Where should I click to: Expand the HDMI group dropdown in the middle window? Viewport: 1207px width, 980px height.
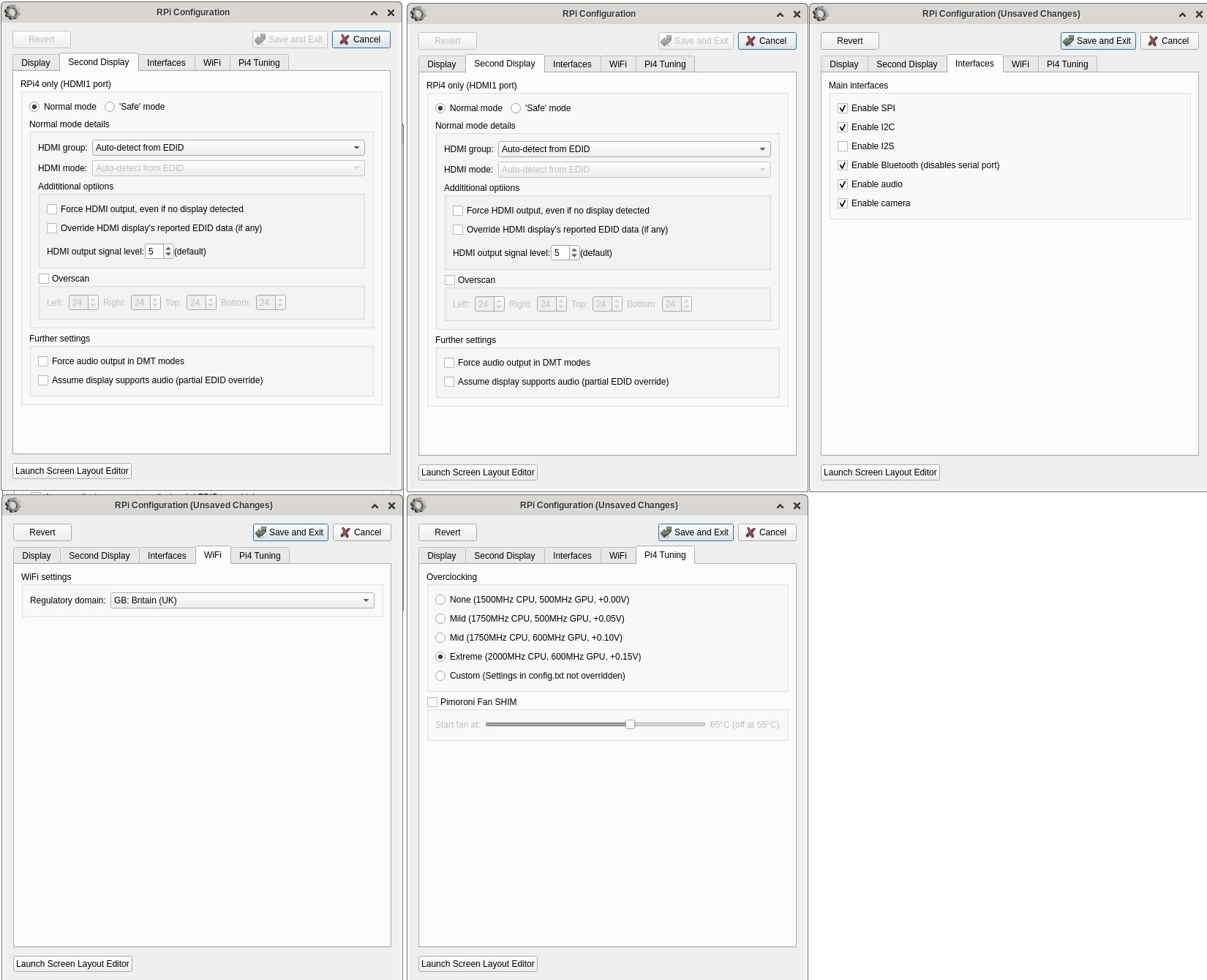click(x=634, y=149)
